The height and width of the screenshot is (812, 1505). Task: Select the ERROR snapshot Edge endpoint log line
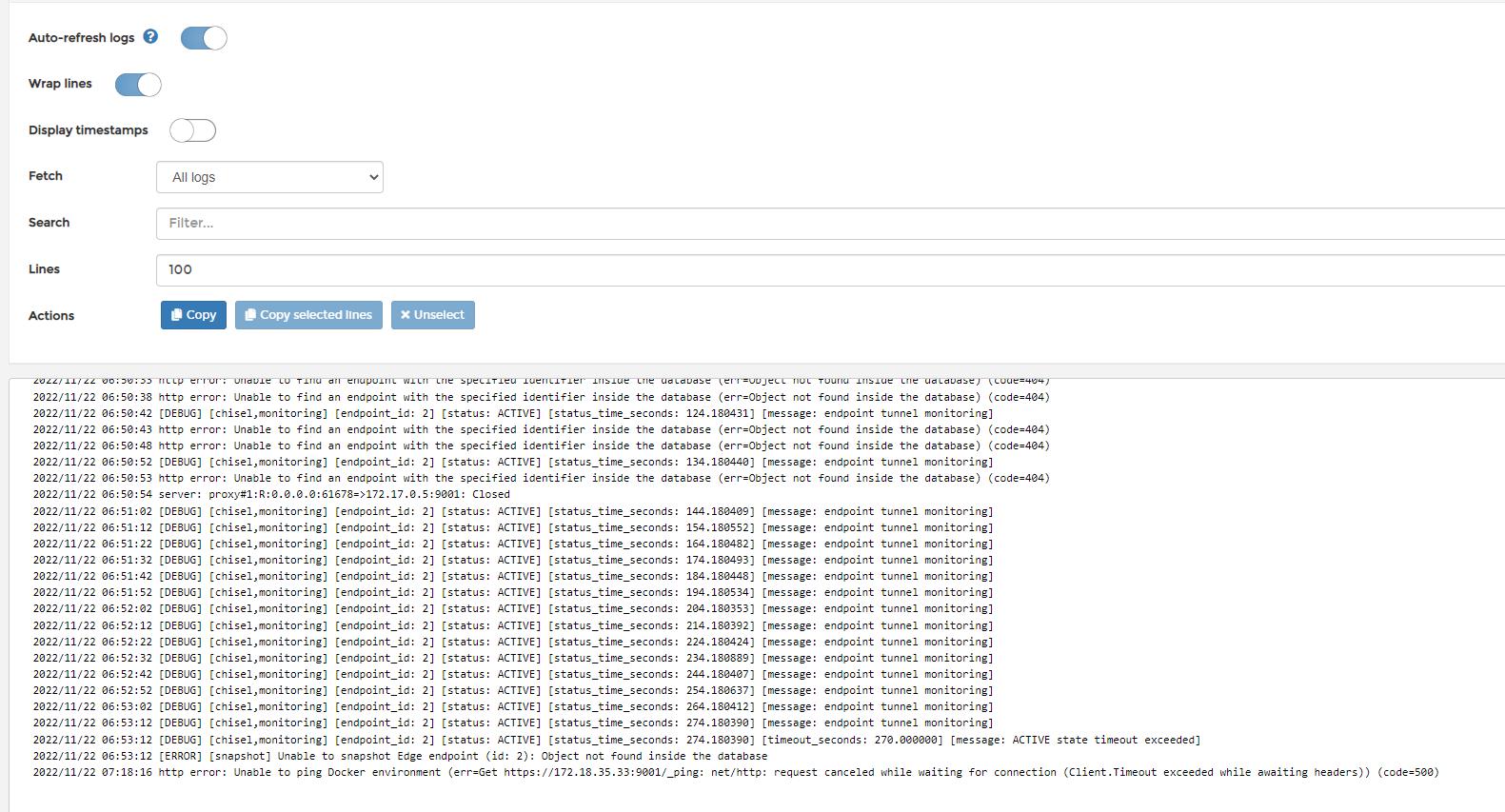400,756
